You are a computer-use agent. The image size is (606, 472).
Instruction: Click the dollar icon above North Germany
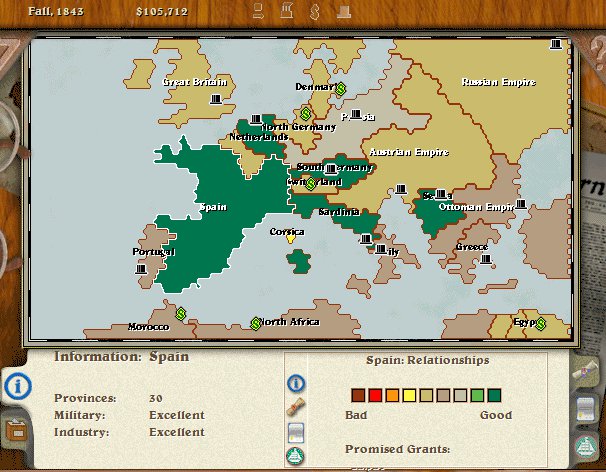point(306,114)
